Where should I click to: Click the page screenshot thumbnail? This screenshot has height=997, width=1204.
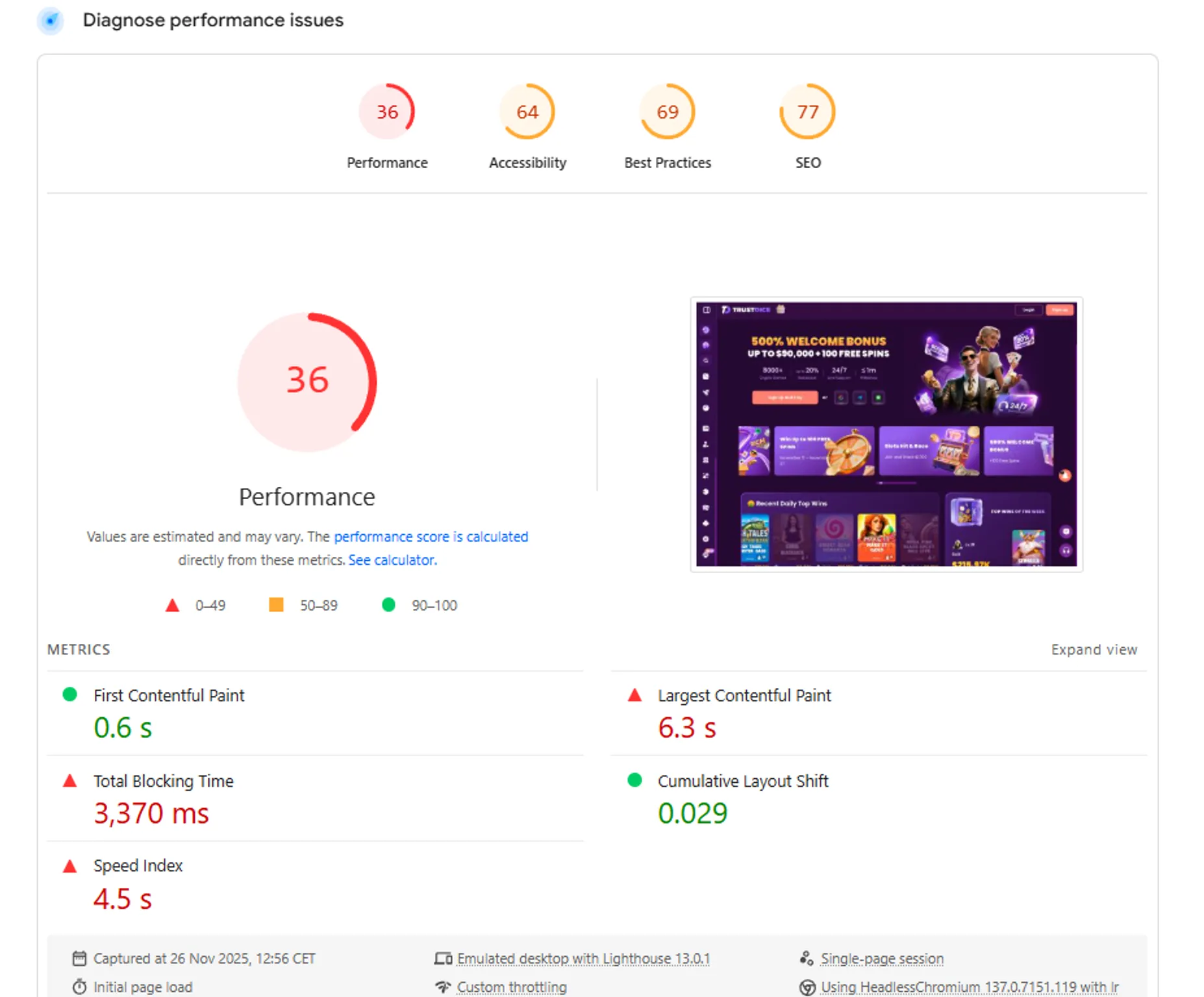[886, 435]
